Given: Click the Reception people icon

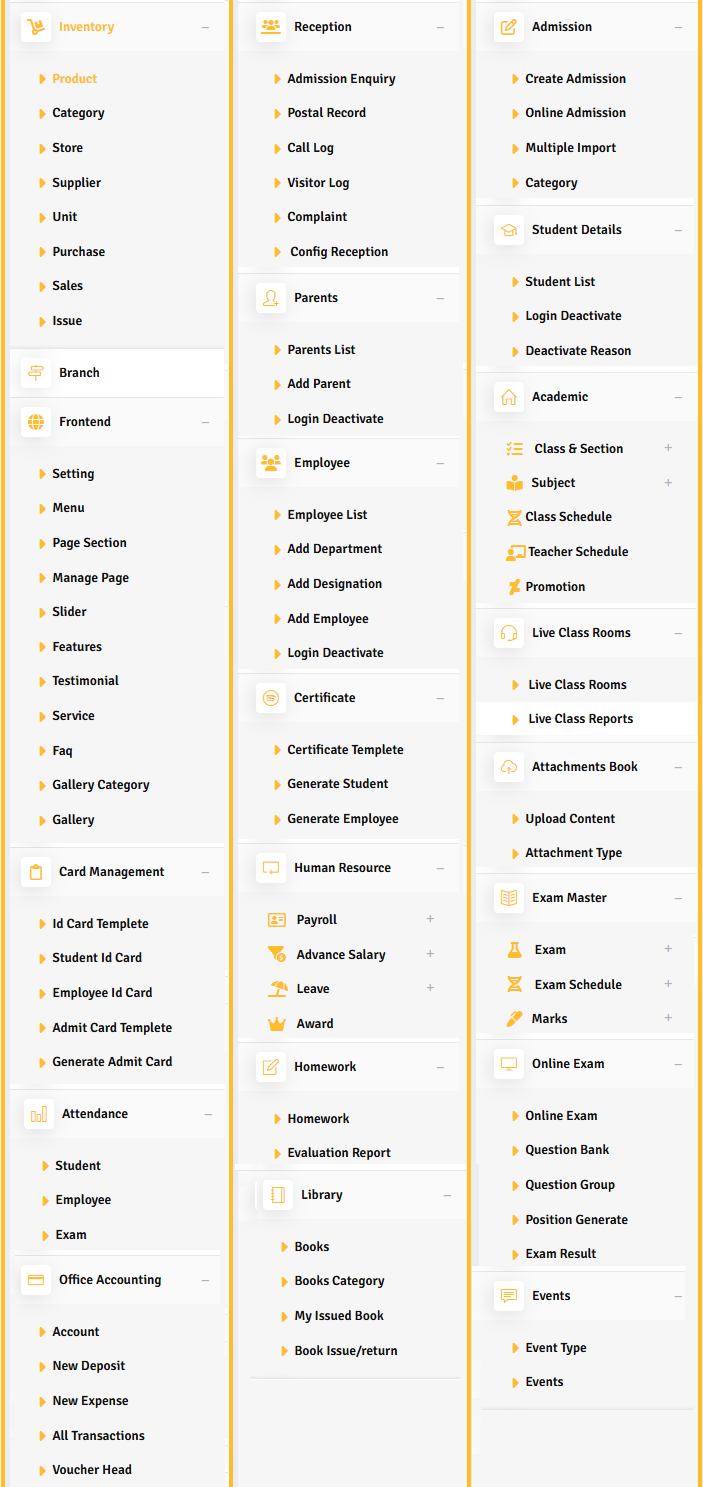Looking at the screenshot, I should [270, 27].
